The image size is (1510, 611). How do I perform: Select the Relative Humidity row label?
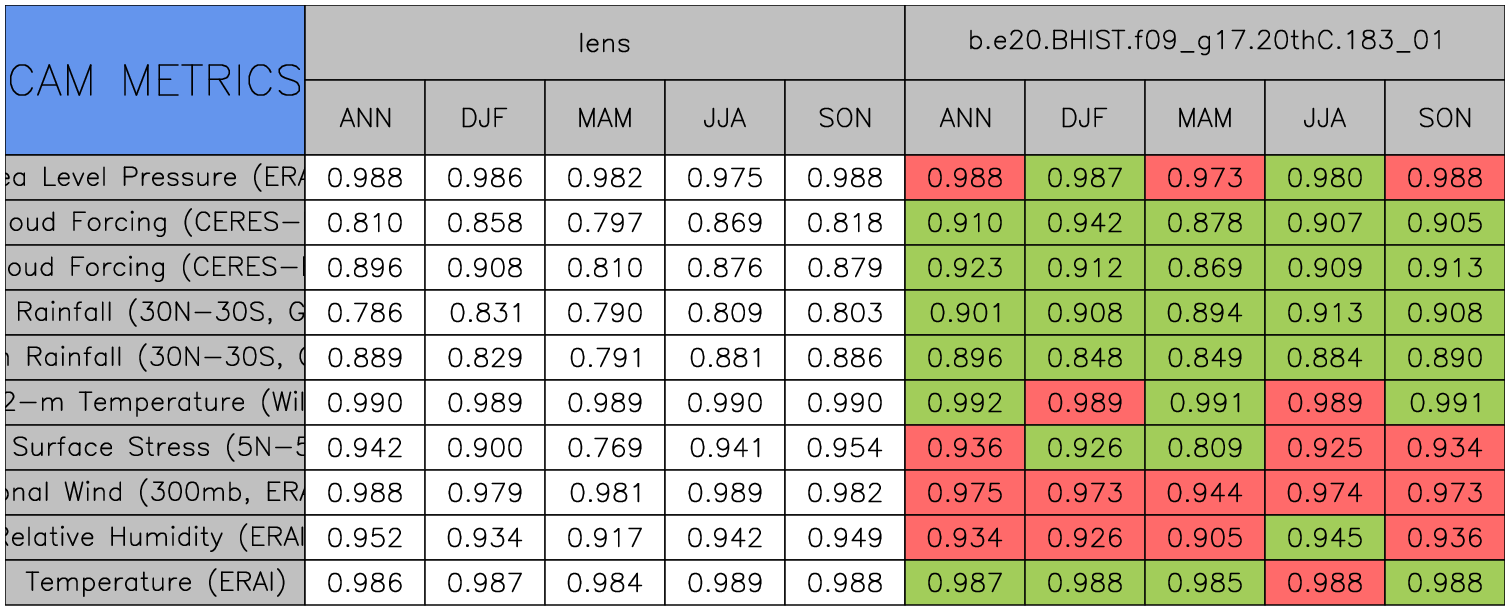tap(154, 538)
